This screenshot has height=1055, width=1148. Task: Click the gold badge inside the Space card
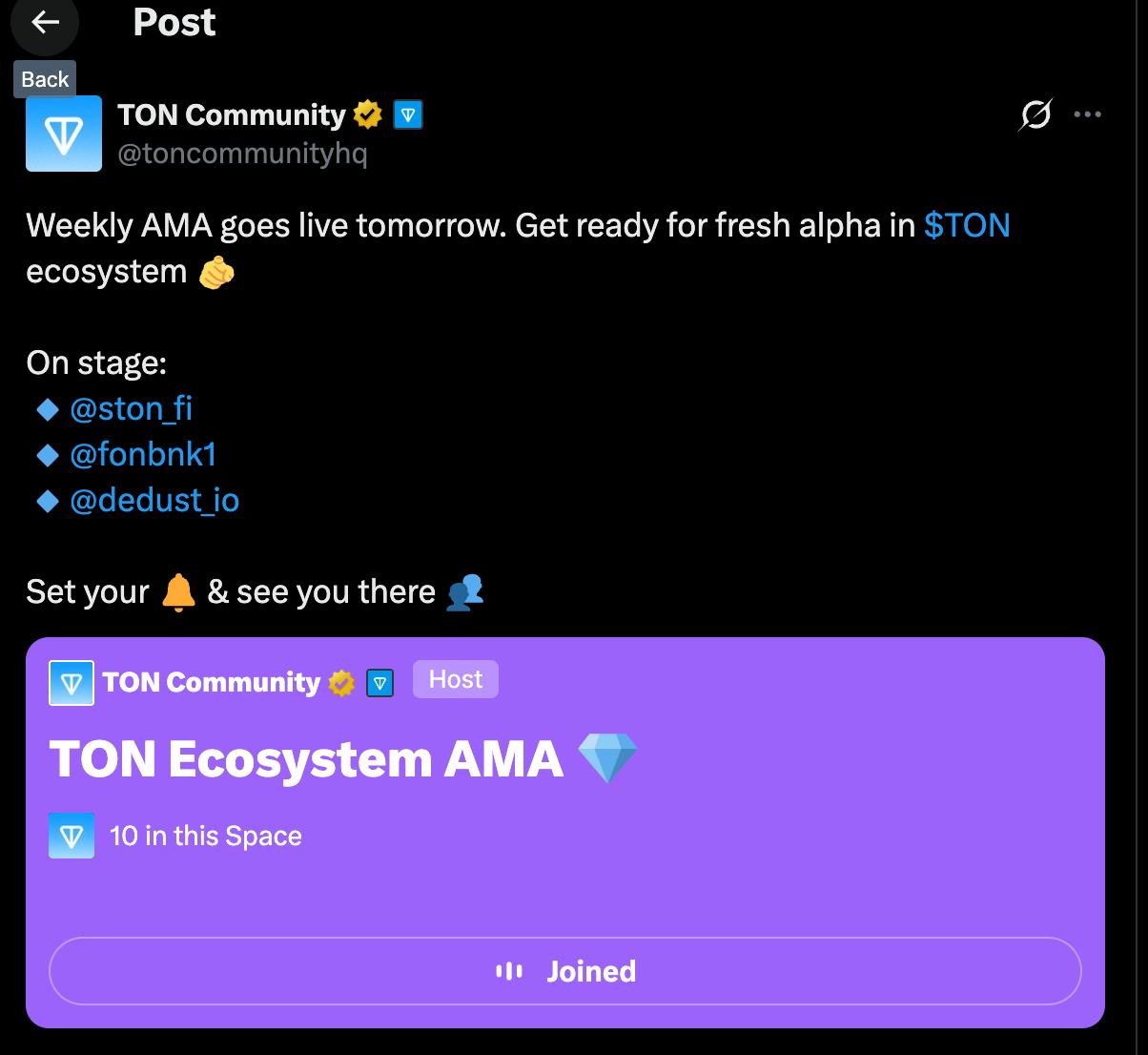341,683
